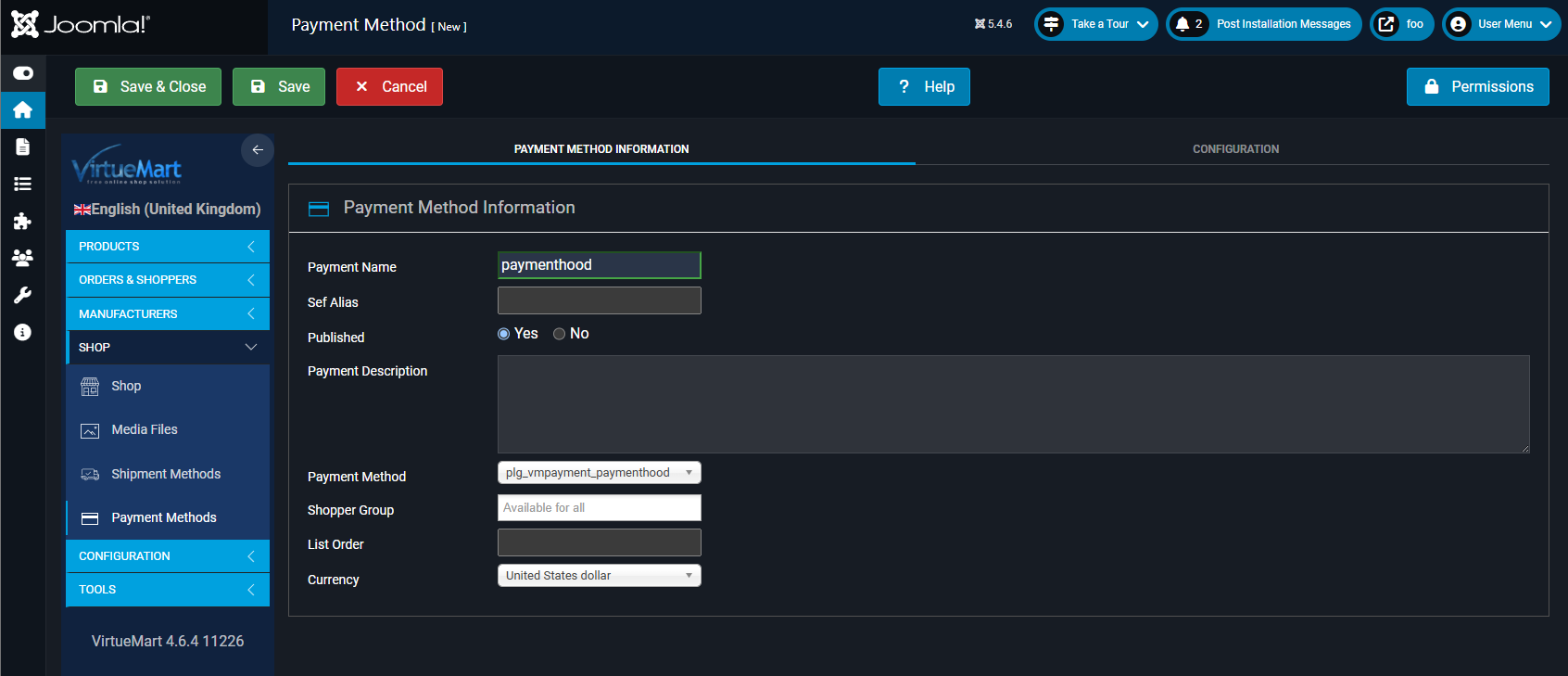
Task: Open the Help info icon in sidebar
Action: 23,332
